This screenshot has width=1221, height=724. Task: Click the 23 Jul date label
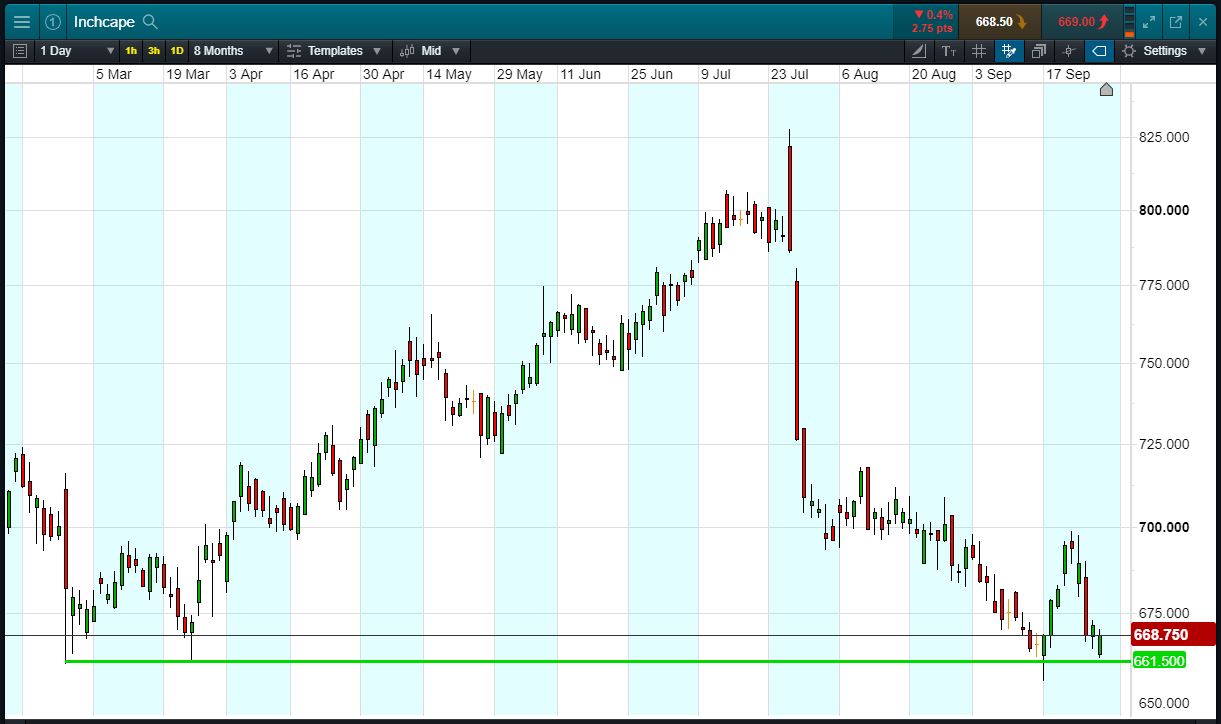click(789, 74)
